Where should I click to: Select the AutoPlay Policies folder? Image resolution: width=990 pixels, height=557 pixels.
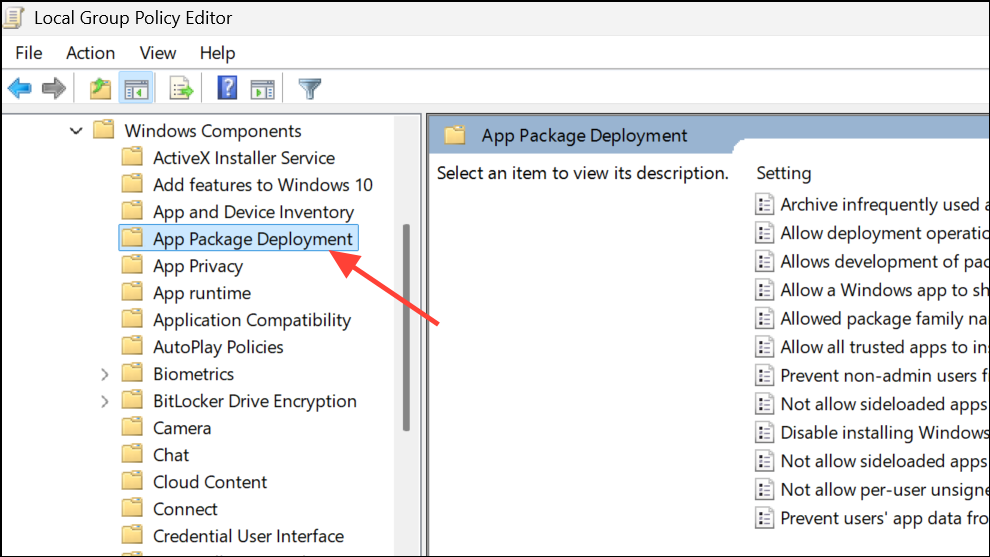click(218, 347)
